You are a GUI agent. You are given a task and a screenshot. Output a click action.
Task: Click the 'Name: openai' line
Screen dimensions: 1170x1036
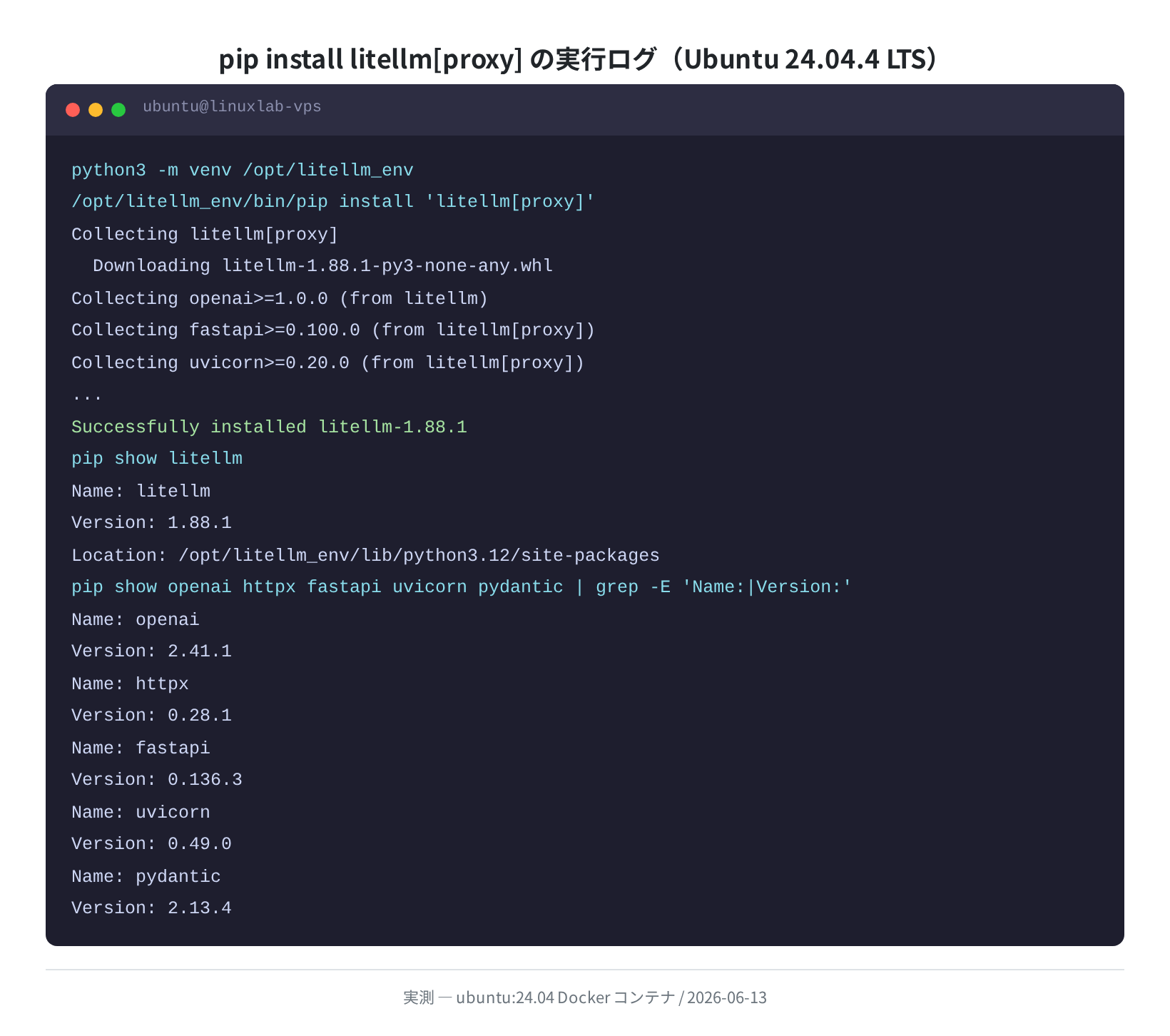point(136,620)
